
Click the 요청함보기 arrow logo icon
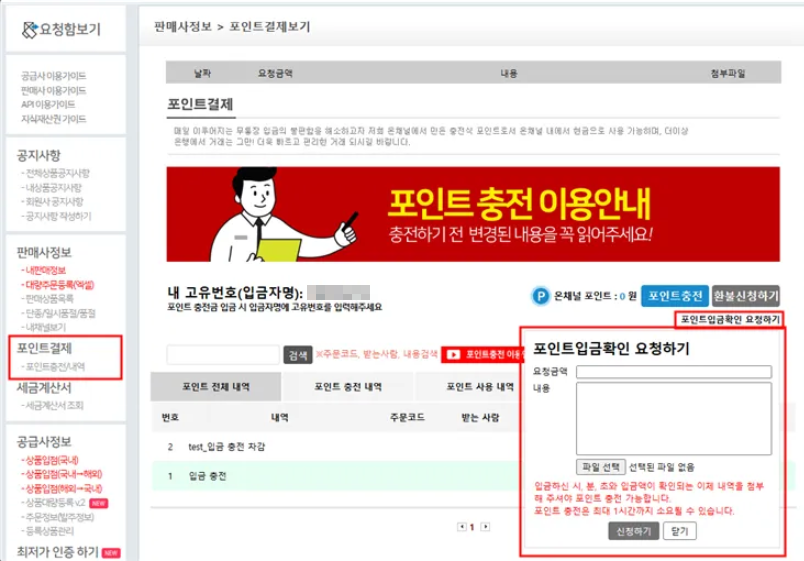pos(30,30)
